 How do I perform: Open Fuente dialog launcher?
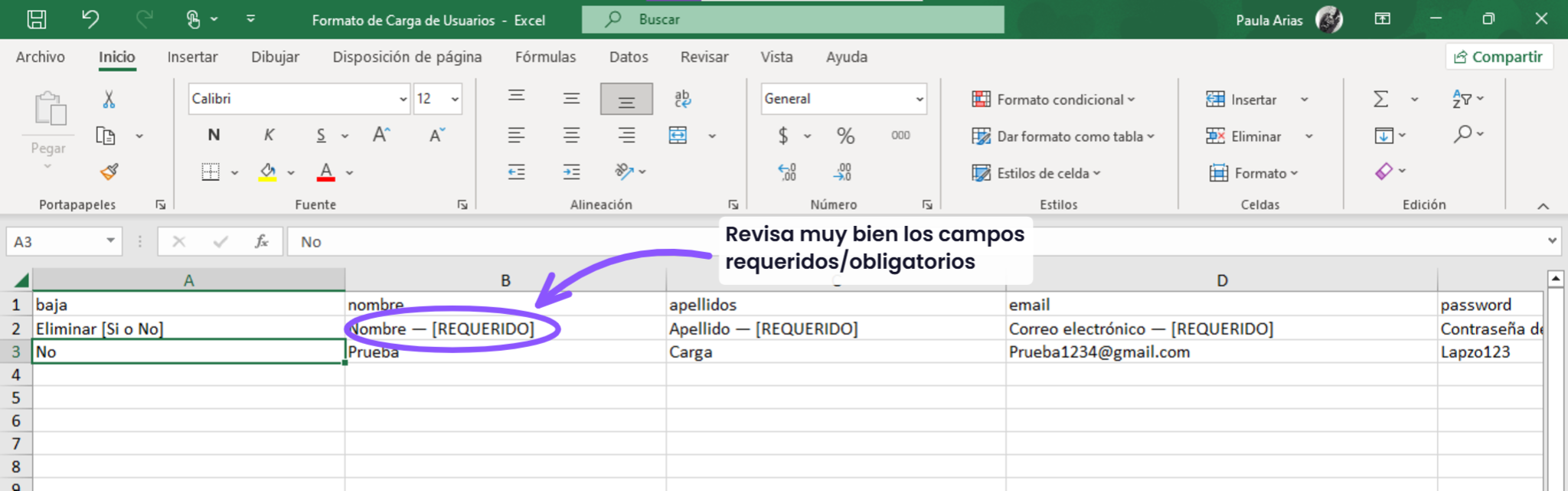pyautogui.click(x=462, y=205)
